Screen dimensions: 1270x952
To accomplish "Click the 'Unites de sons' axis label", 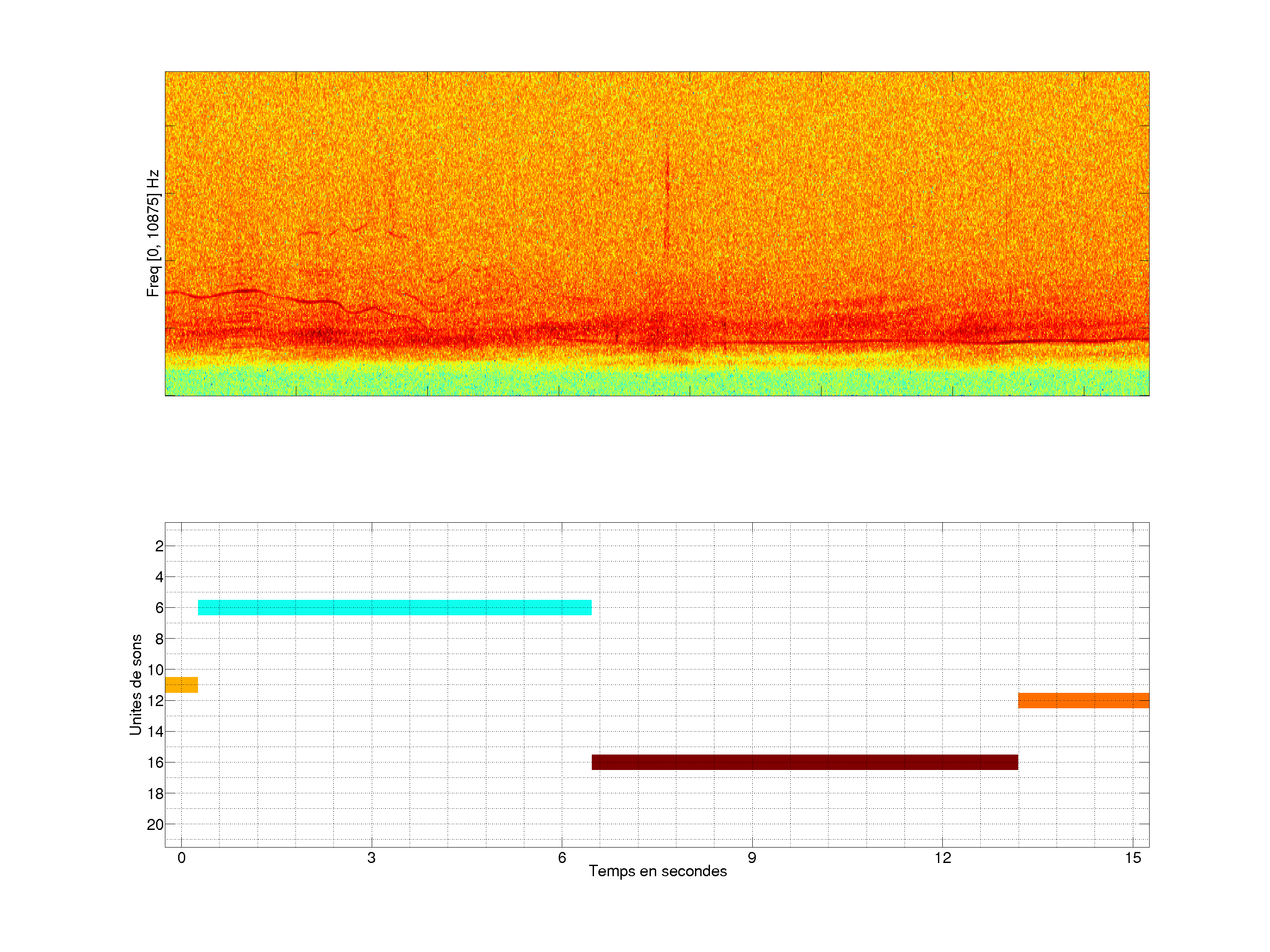I will tap(135, 684).
